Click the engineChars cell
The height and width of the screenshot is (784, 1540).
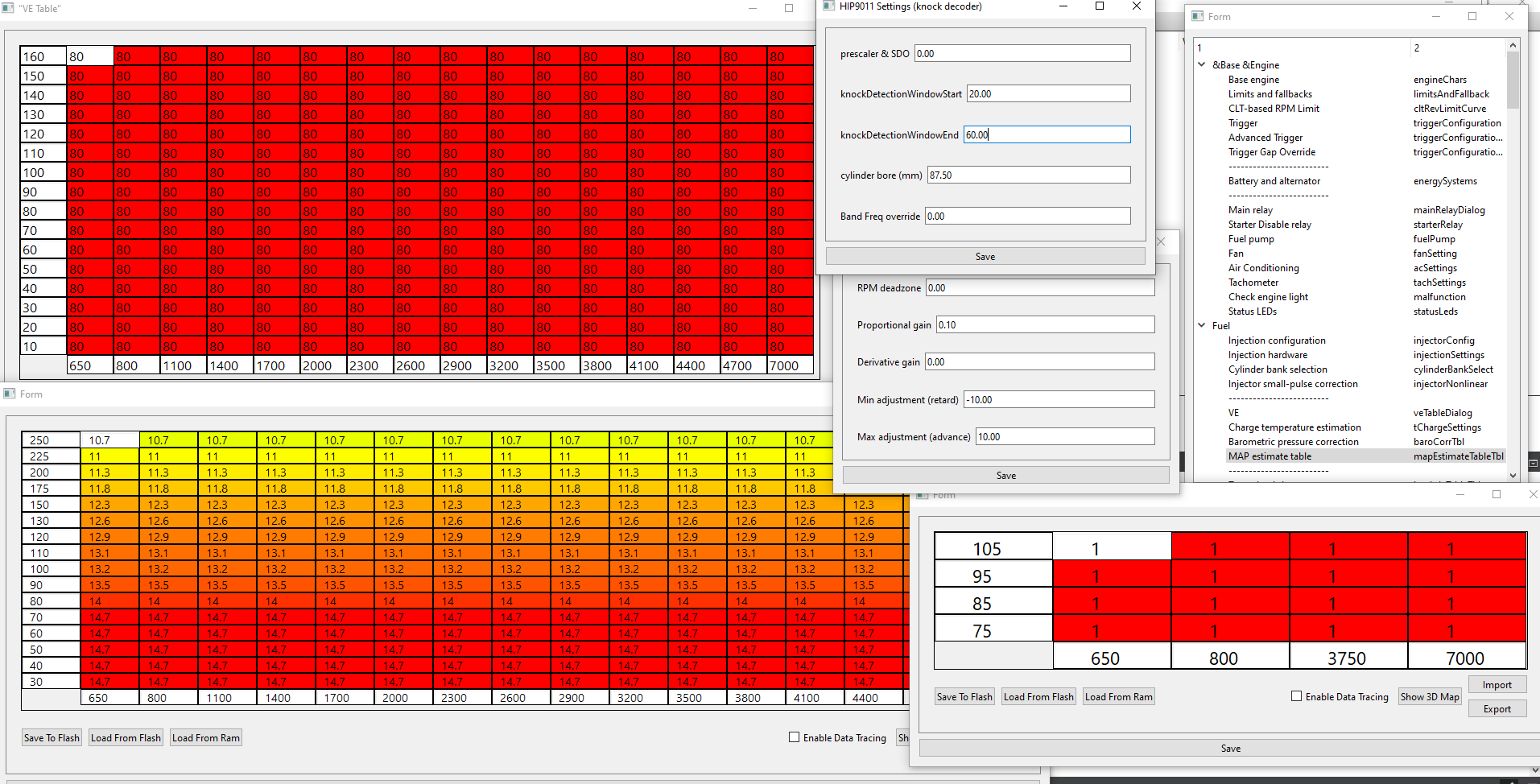tap(1439, 80)
